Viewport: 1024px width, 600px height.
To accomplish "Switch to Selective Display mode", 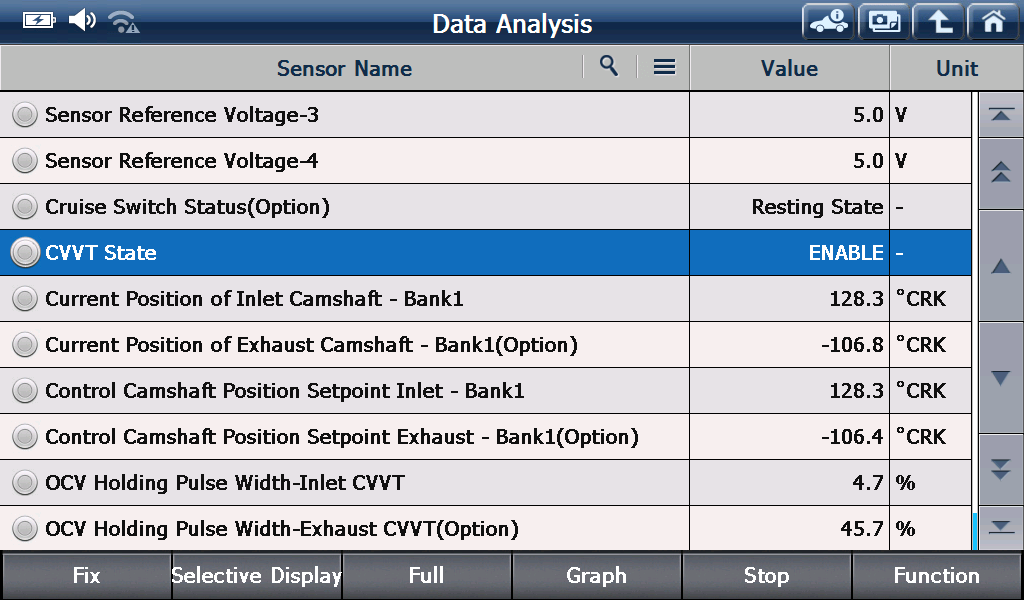I will [x=257, y=575].
